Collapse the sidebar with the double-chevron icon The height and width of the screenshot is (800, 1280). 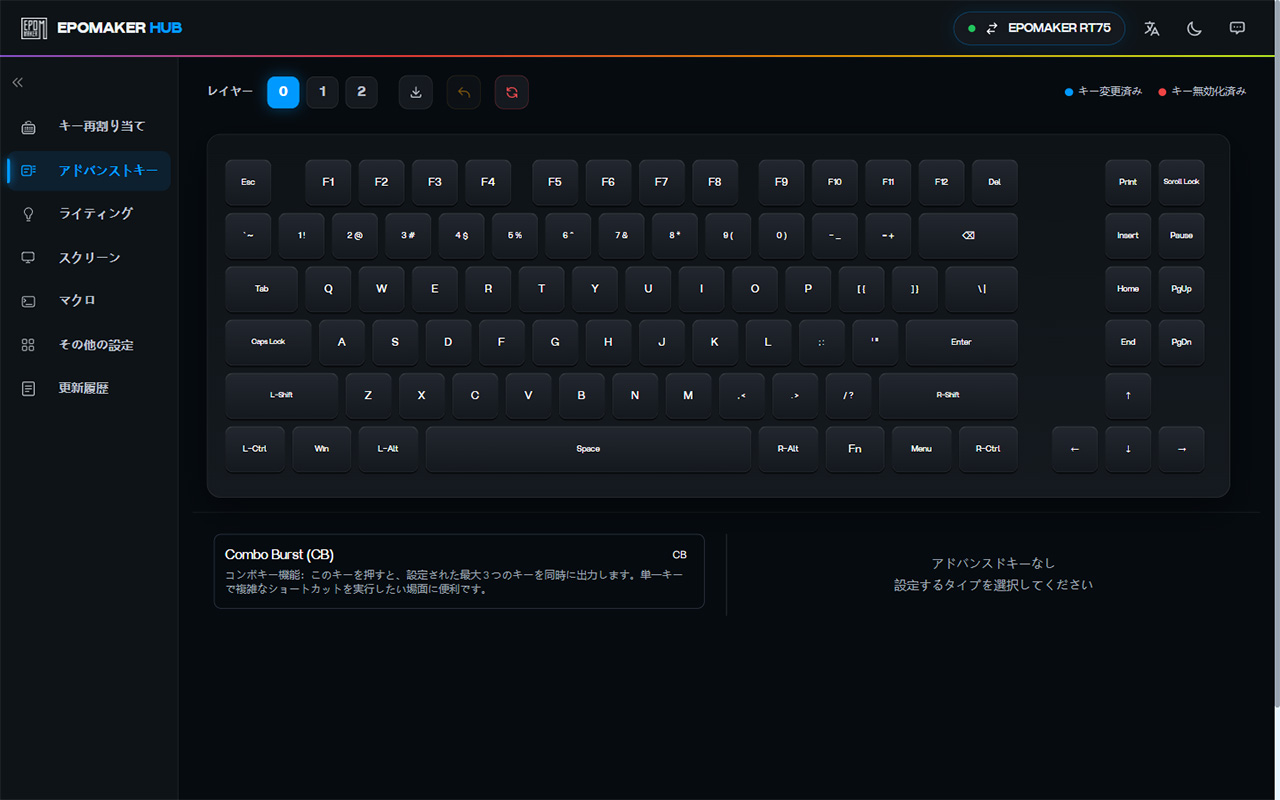(18, 83)
